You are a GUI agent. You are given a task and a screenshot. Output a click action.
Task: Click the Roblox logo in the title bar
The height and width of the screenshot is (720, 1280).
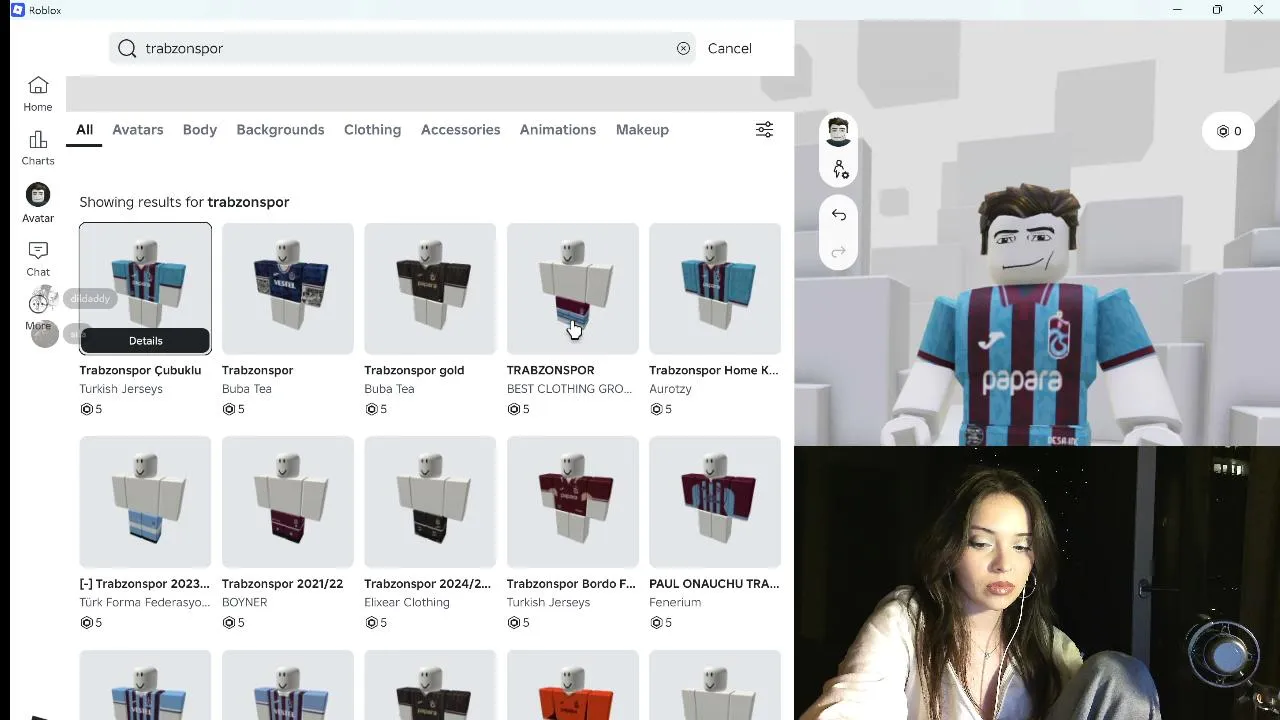point(18,10)
